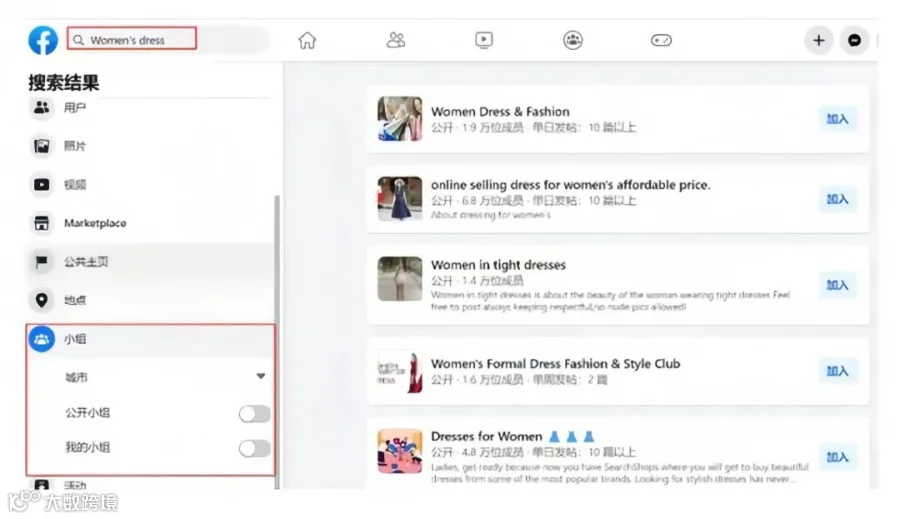Click the plus Create button

pos(818,40)
